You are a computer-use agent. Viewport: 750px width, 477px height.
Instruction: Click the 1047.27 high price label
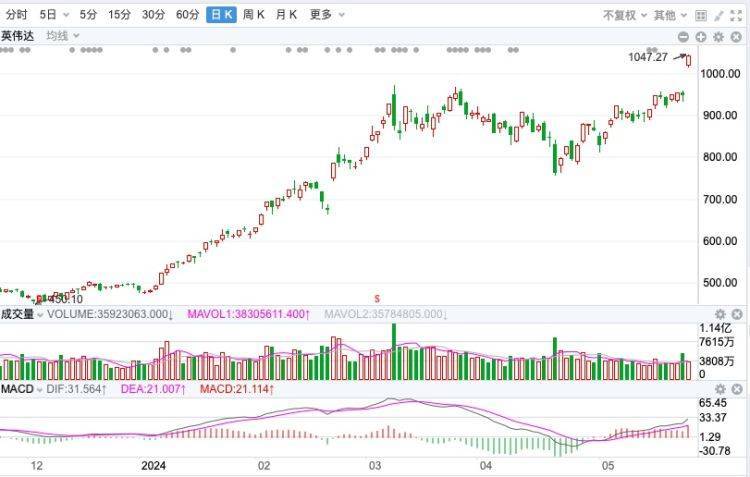point(648,57)
